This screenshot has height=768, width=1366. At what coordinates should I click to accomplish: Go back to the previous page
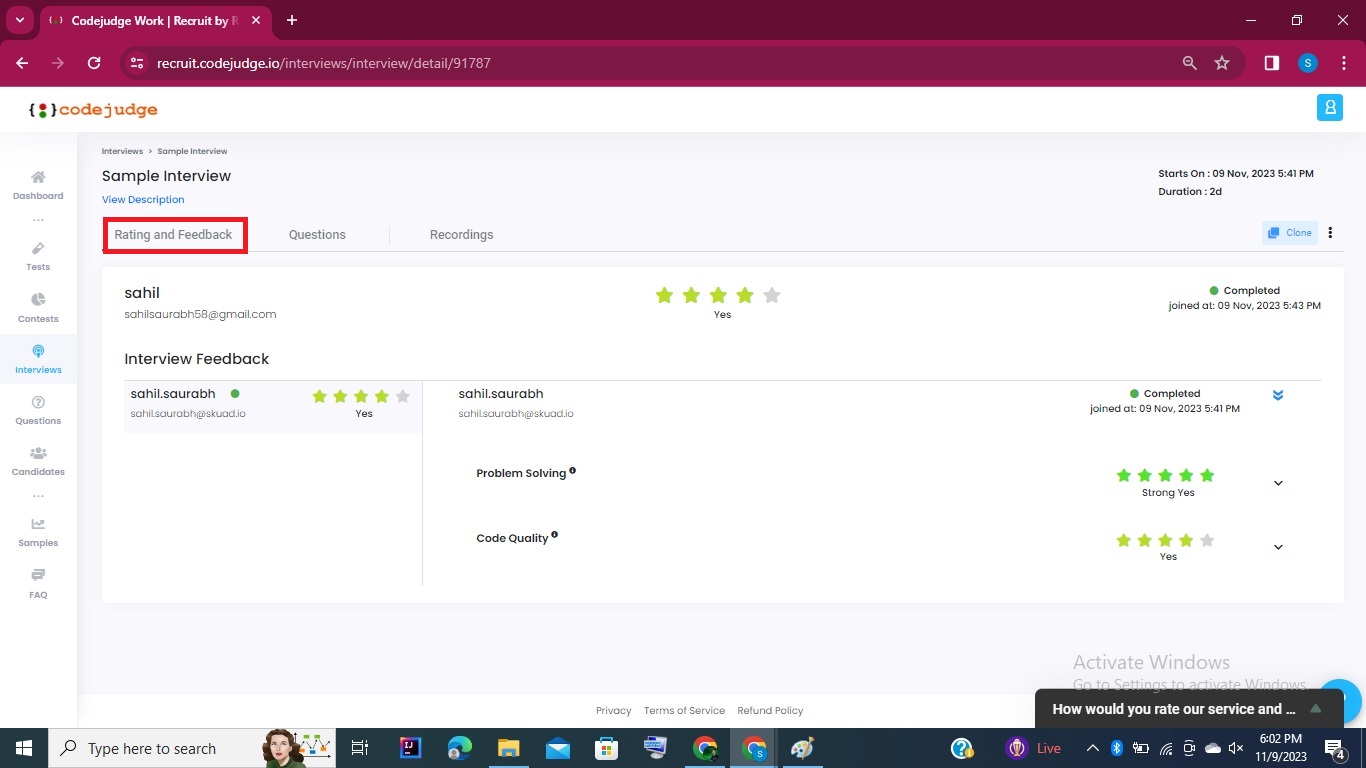tap(22, 63)
